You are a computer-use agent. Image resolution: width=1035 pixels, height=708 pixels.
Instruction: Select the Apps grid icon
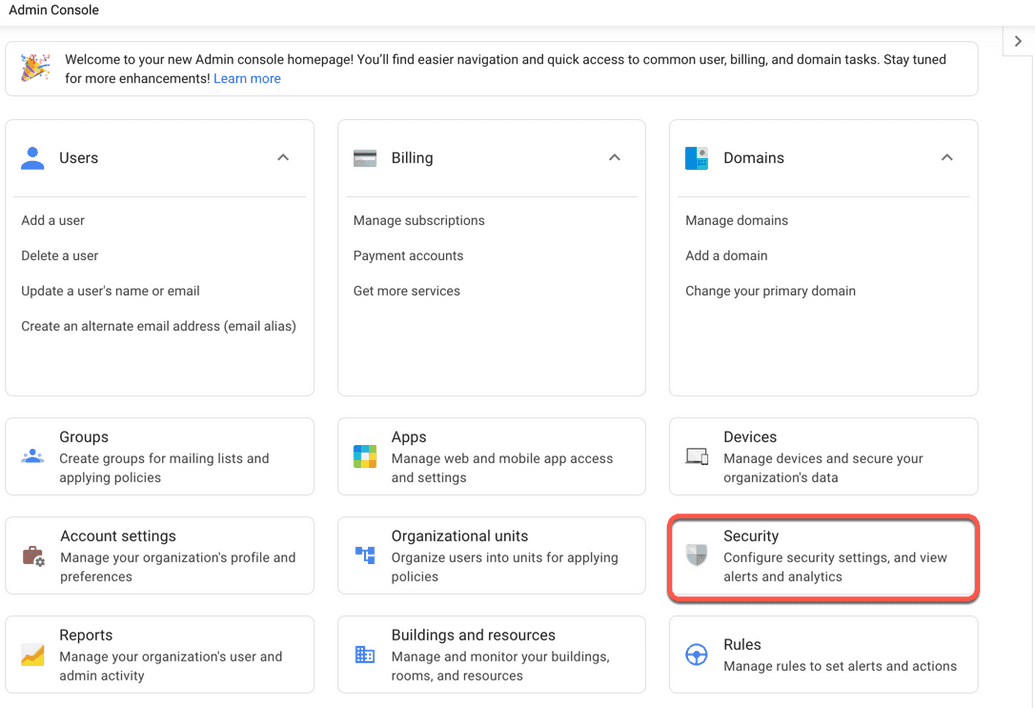[x=366, y=456]
